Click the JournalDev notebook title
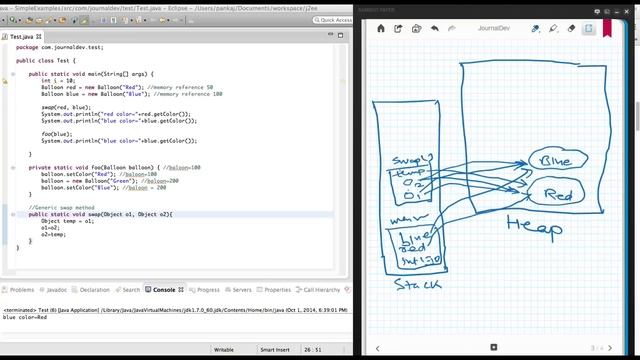 493,28
